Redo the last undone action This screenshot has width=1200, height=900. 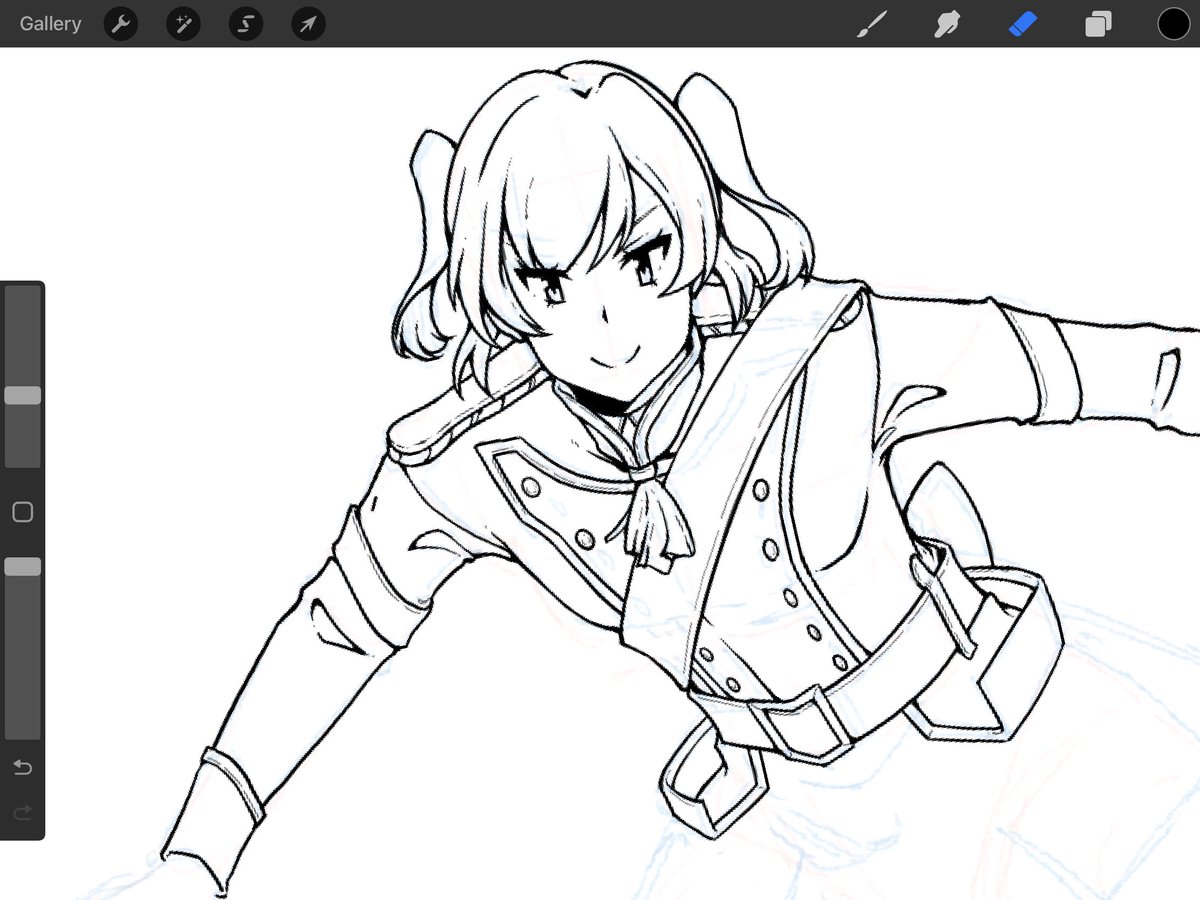[x=22, y=813]
